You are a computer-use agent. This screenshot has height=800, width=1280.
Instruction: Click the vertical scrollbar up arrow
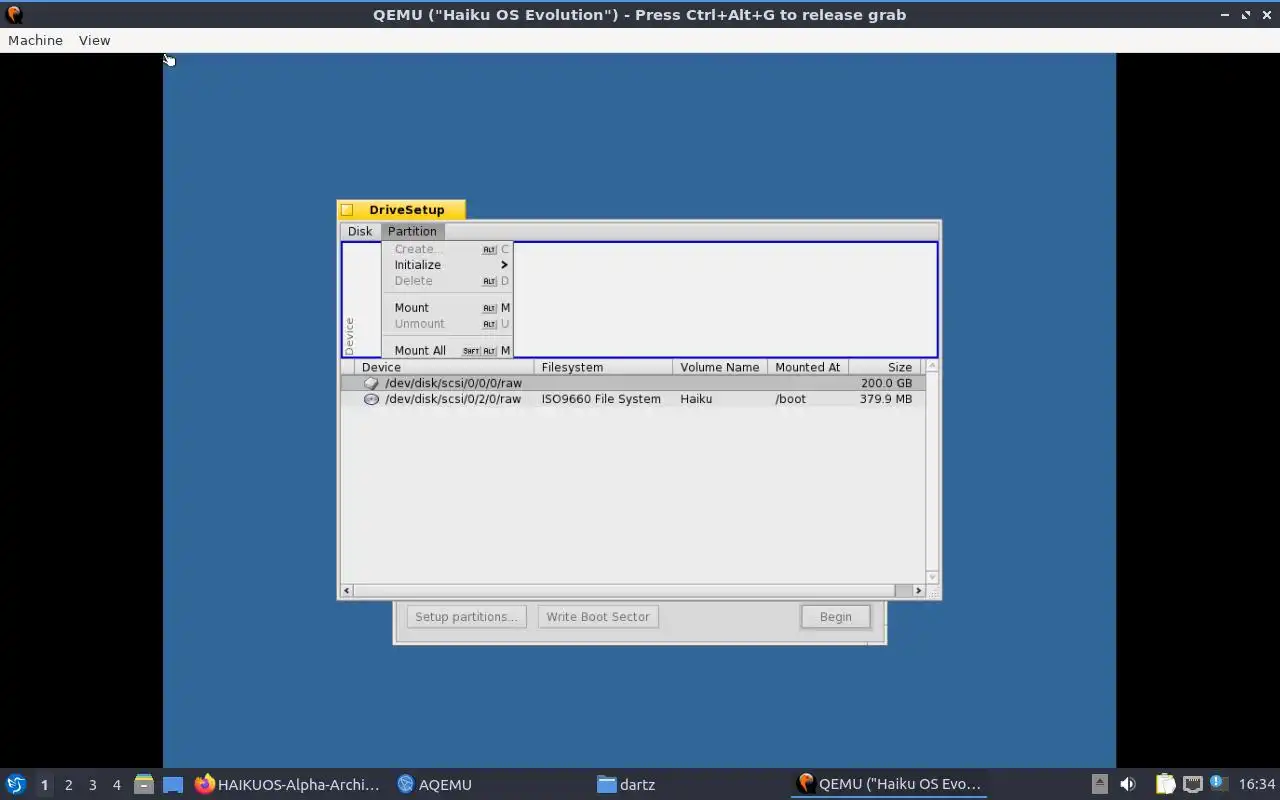point(932,367)
